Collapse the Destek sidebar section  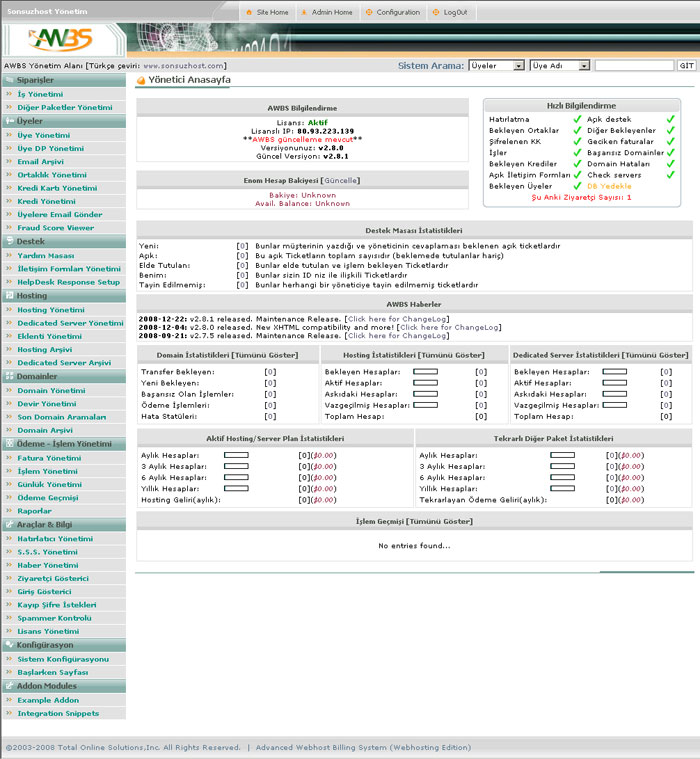[64, 241]
